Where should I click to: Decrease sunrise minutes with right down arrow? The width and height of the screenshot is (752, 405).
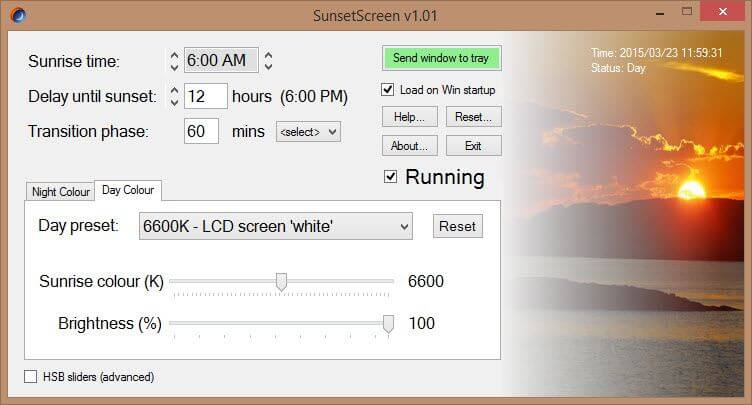269,66
